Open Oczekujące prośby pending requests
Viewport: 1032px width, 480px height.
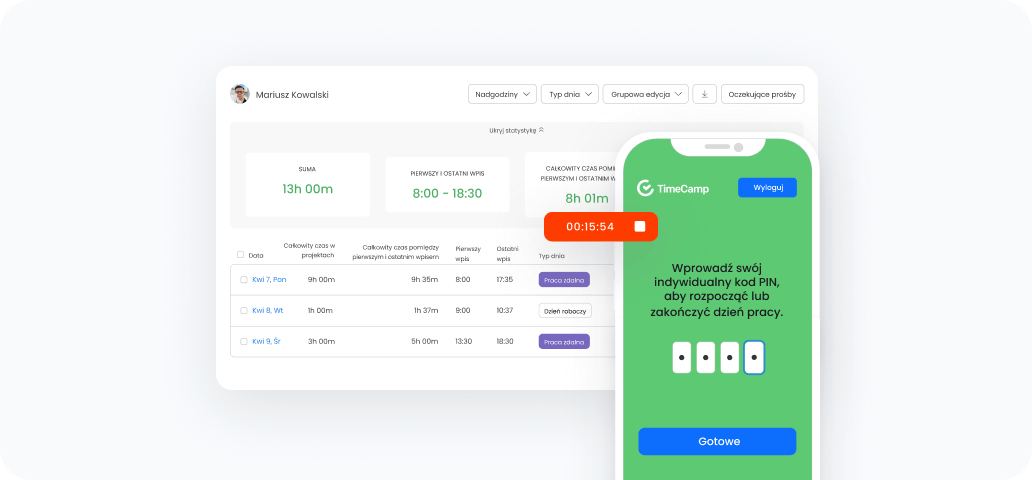762,94
